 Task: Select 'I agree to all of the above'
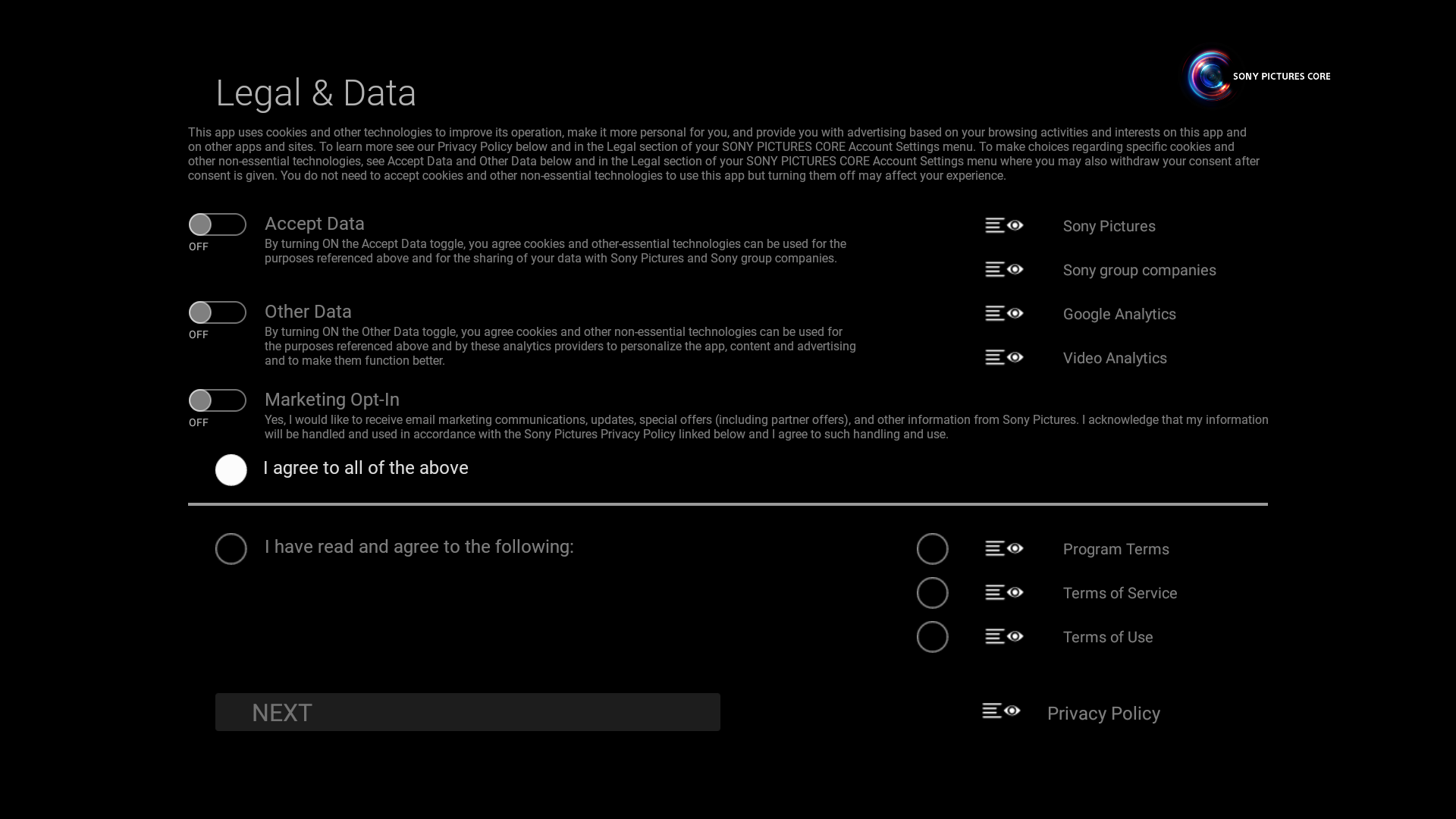(231, 470)
